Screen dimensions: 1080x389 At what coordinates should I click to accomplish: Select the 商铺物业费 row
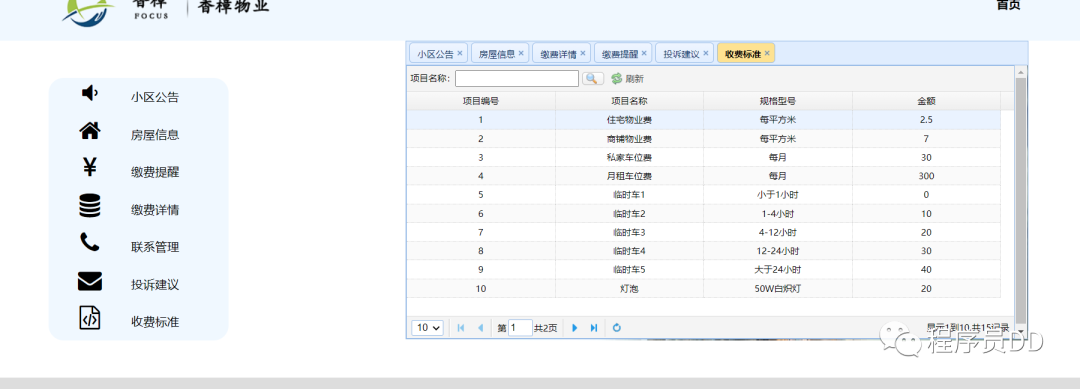pyautogui.click(x=703, y=138)
